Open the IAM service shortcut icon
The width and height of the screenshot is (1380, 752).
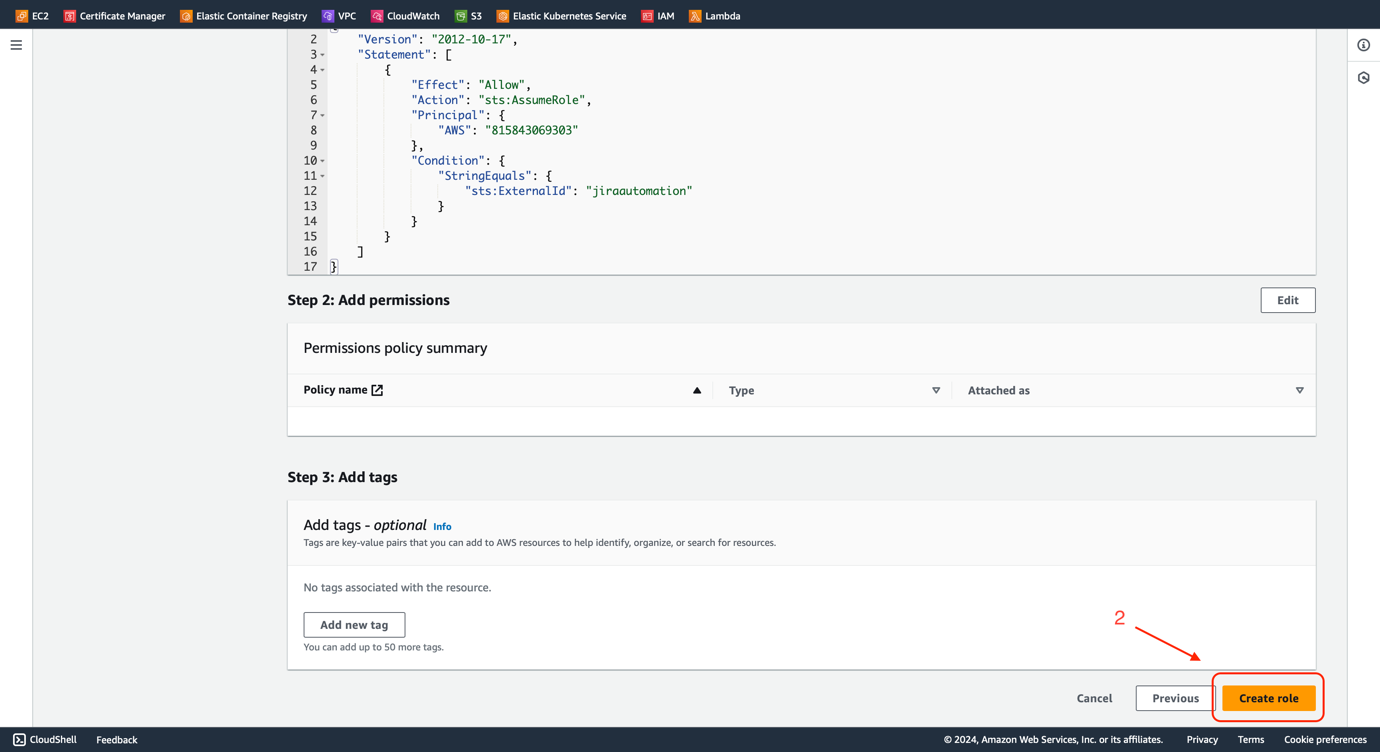pos(647,16)
